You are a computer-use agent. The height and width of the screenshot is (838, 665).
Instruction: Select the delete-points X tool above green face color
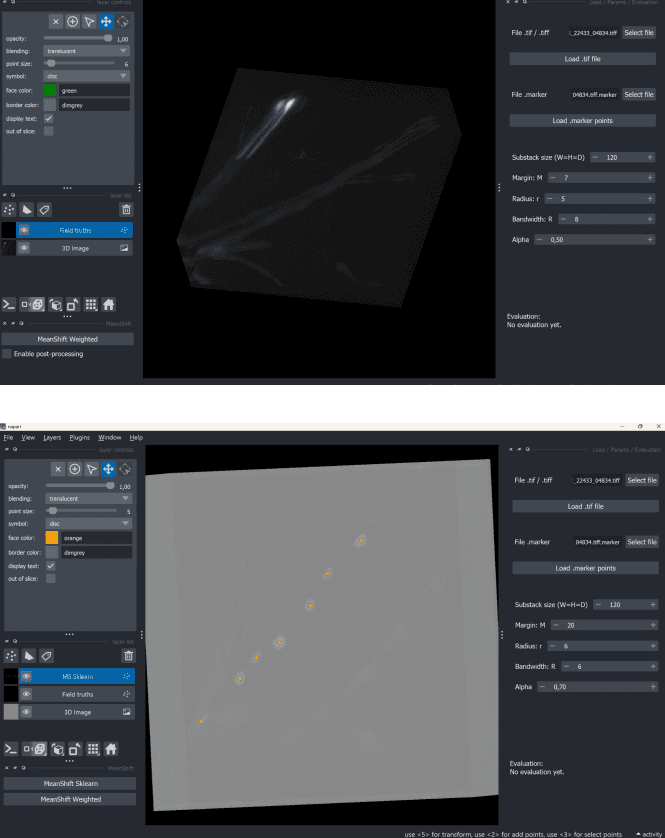[56, 21]
